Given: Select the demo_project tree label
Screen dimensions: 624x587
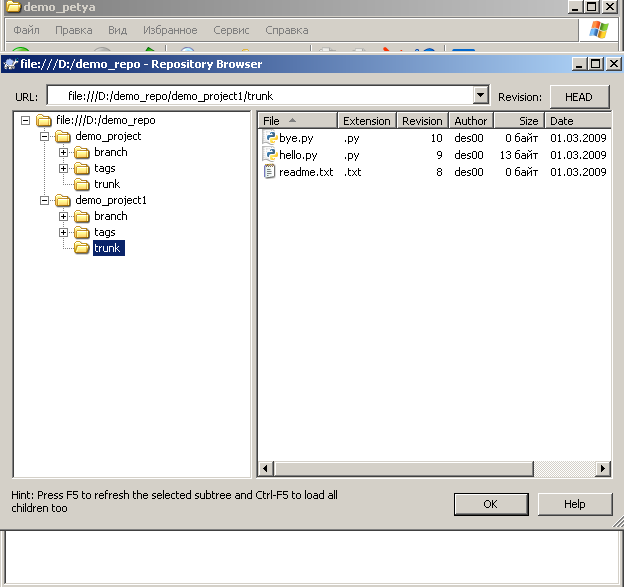Looking at the screenshot, I should pos(108,137).
